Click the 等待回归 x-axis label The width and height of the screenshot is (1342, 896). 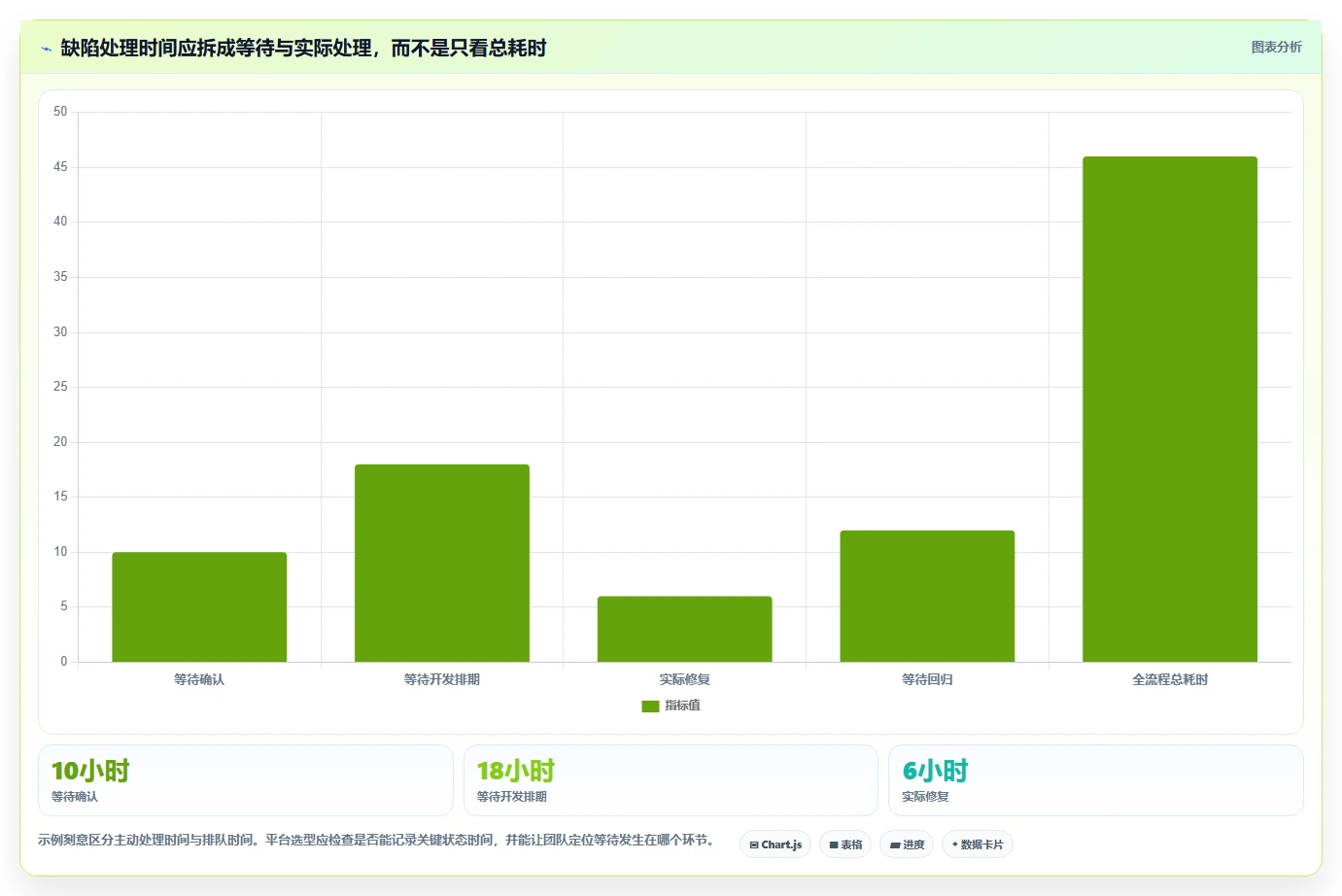(x=927, y=679)
